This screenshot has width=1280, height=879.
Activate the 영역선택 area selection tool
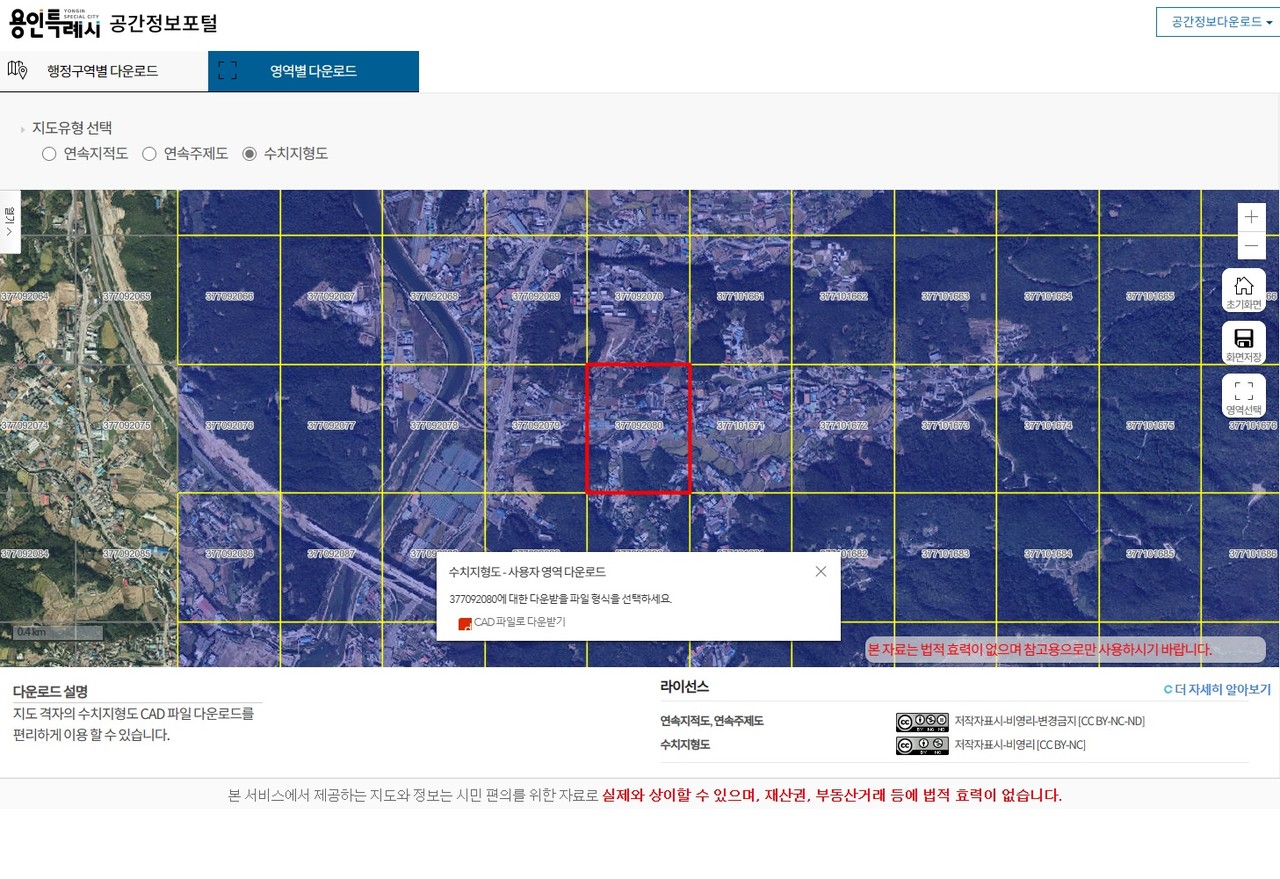[x=1243, y=395]
